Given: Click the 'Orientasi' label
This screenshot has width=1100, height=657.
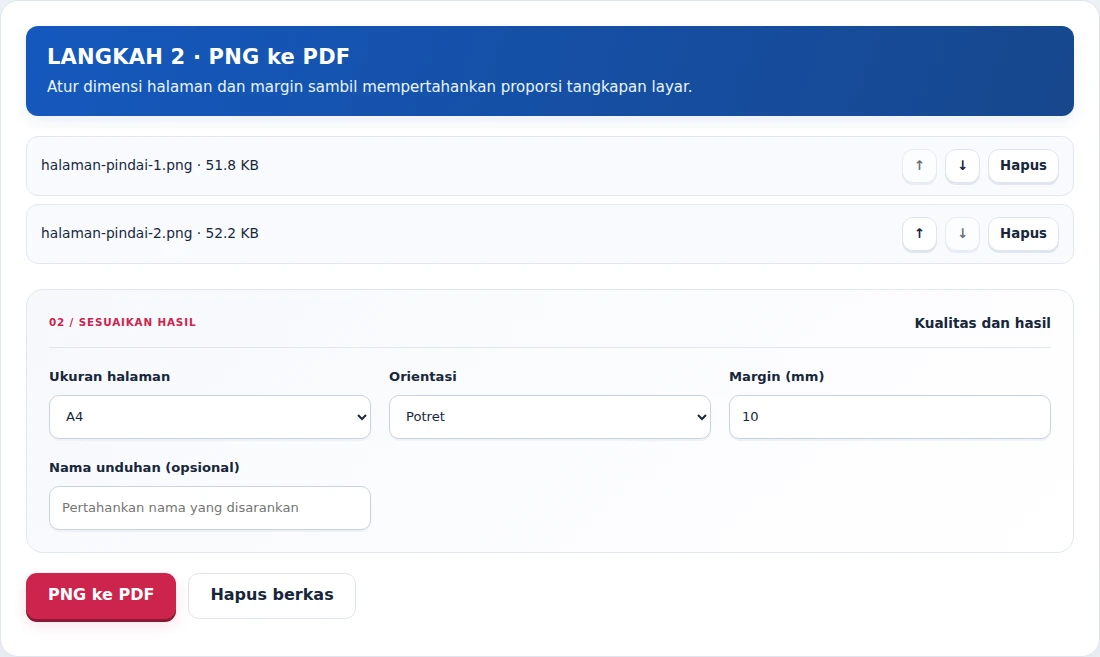Looking at the screenshot, I should pos(422,377).
